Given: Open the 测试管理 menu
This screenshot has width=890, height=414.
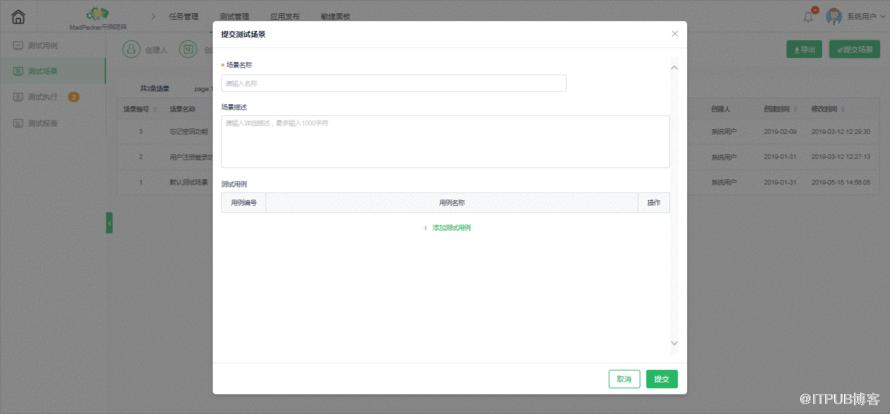Looking at the screenshot, I should pyautogui.click(x=234, y=16).
